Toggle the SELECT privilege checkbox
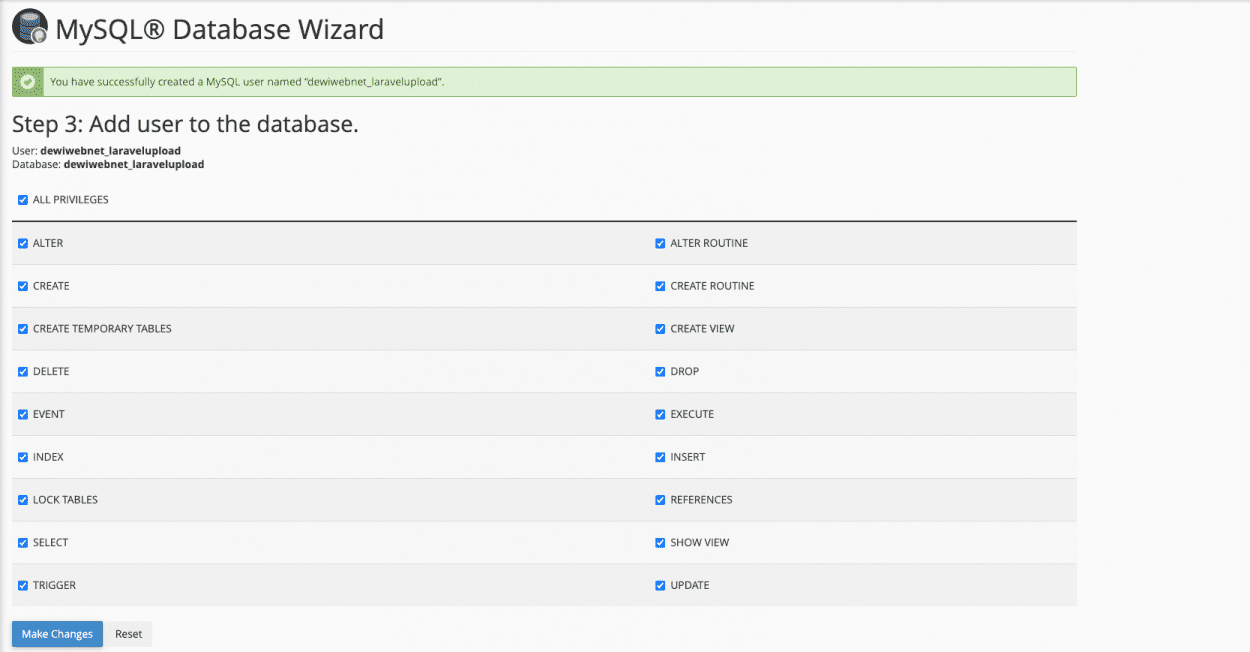The image size is (1250, 652). click(23, 543)
